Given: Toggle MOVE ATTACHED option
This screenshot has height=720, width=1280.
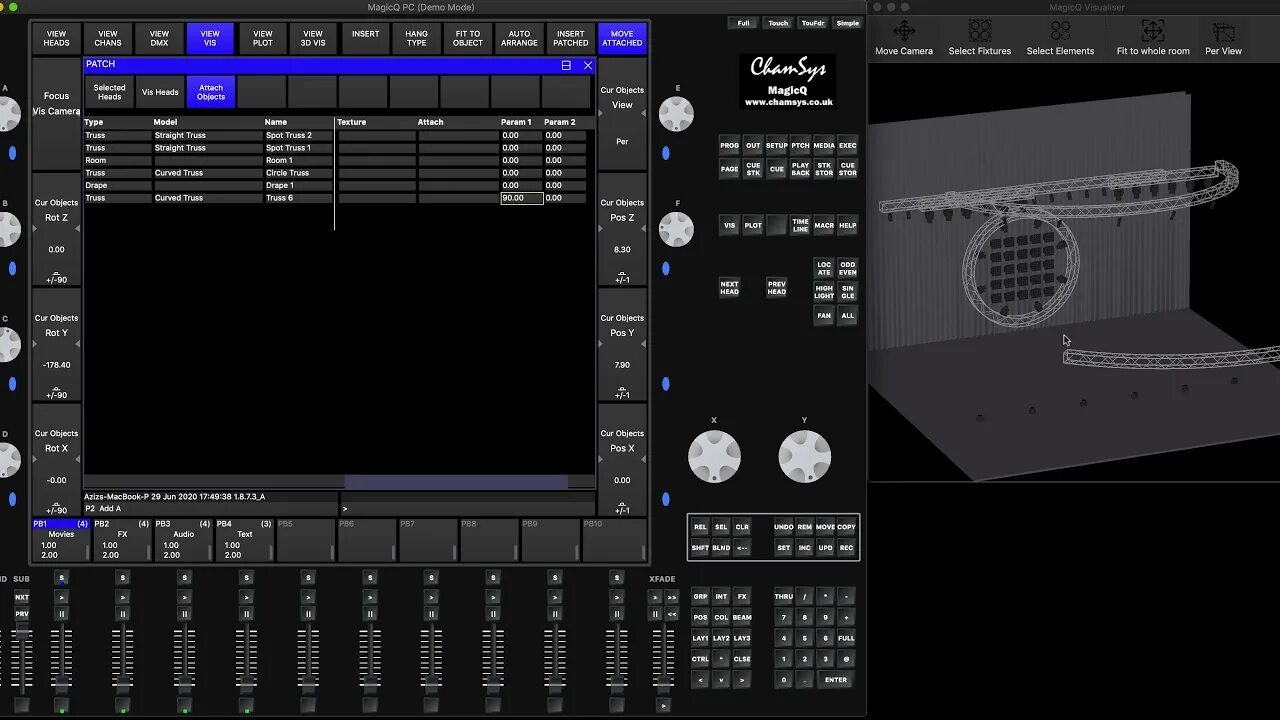Looking at the screenshot, I should [622, 39].
